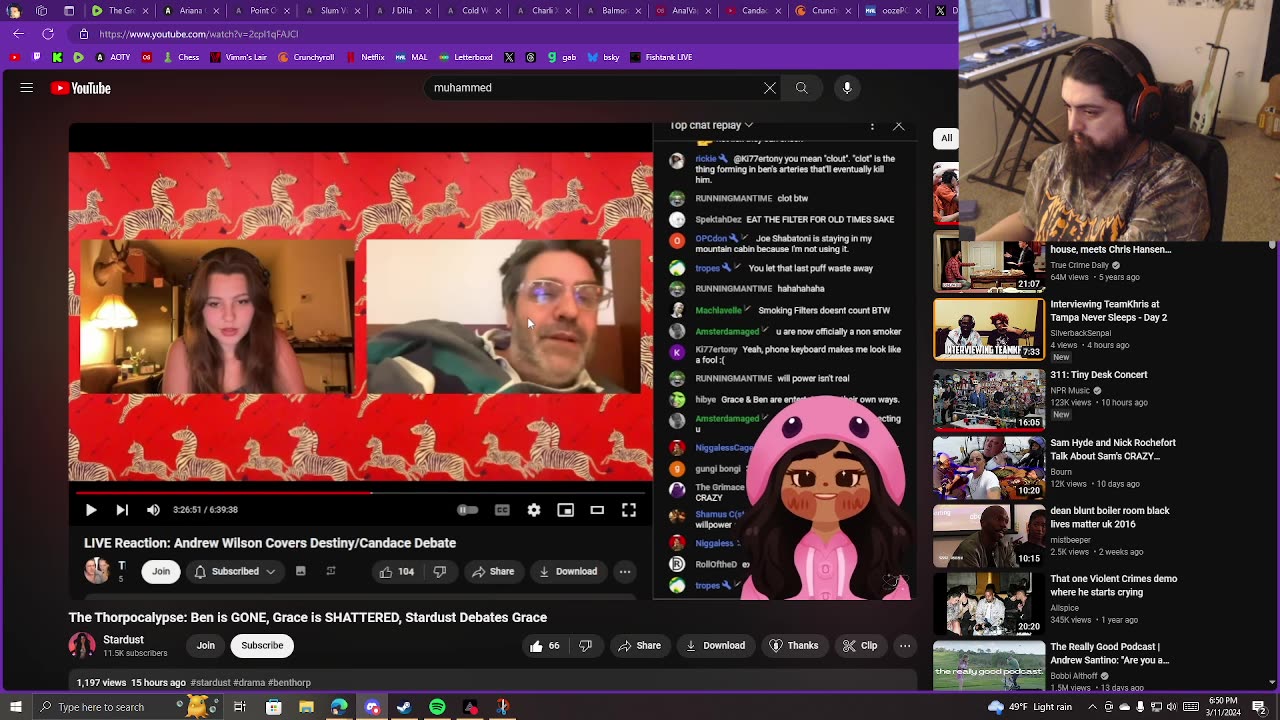This screenshot has height=720, width=1280.
Task: Skip to next video in inner player
Action: coord(122,510)
